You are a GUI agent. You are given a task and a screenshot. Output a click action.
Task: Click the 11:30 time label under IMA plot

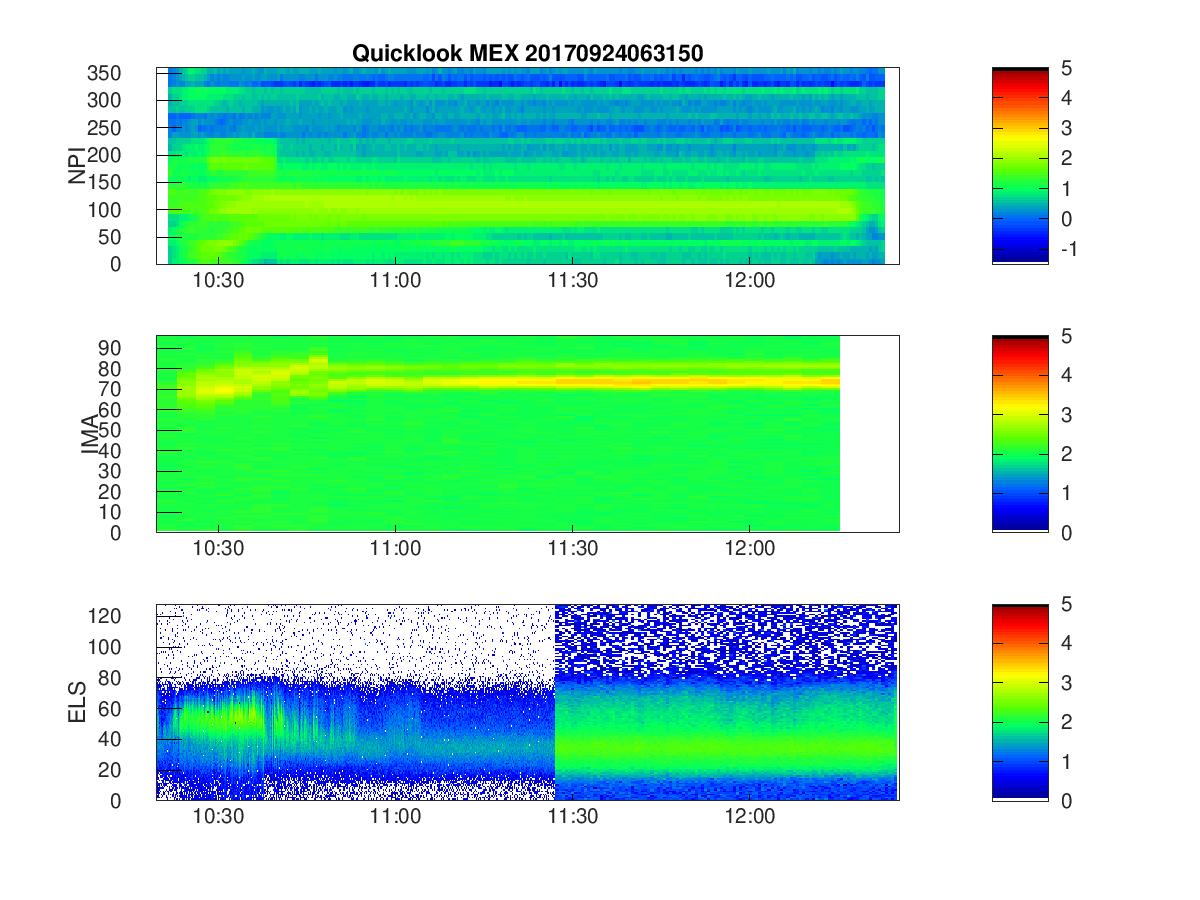pyautogui.click(x=573, y=549)
